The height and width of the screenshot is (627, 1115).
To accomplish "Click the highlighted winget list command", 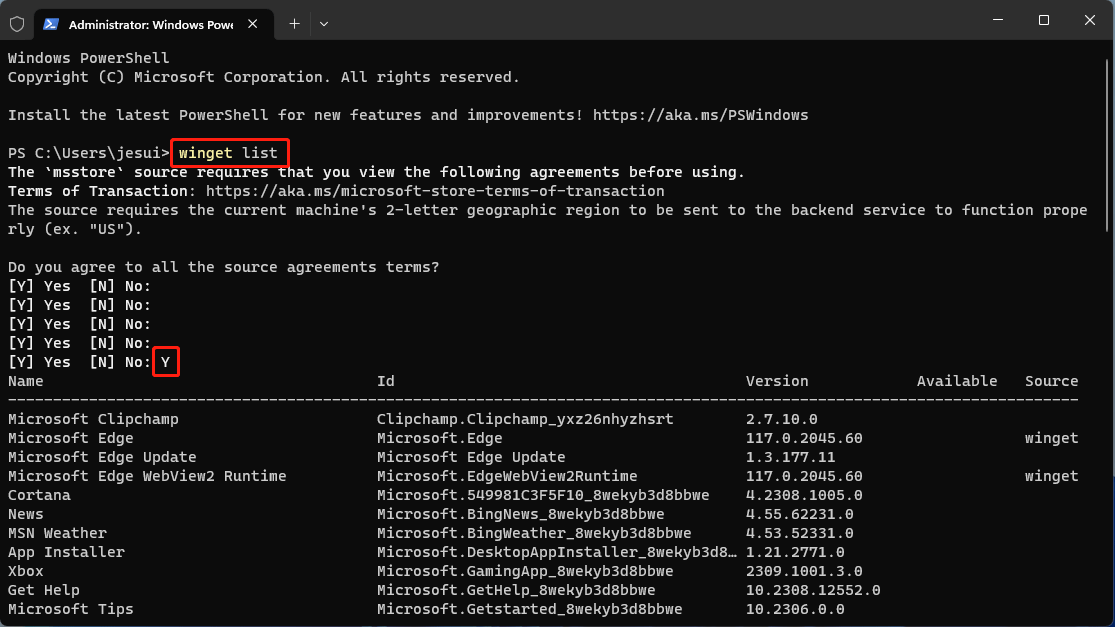I will point(229,153).
